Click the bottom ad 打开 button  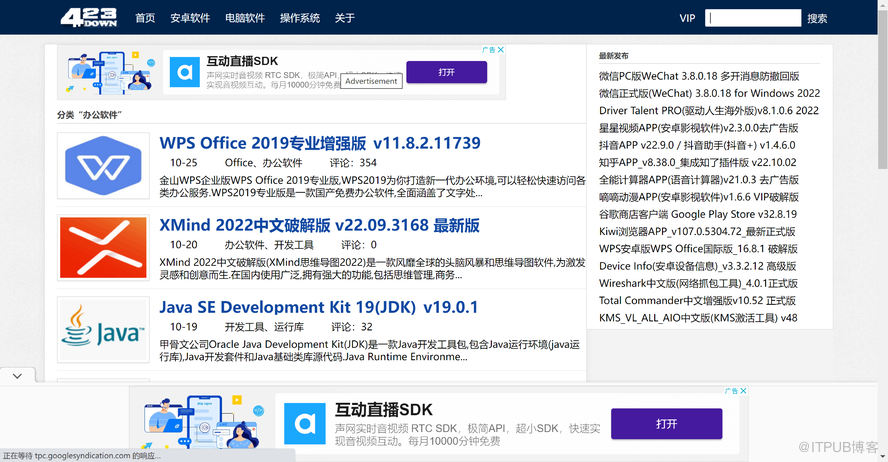coord(667,424)
